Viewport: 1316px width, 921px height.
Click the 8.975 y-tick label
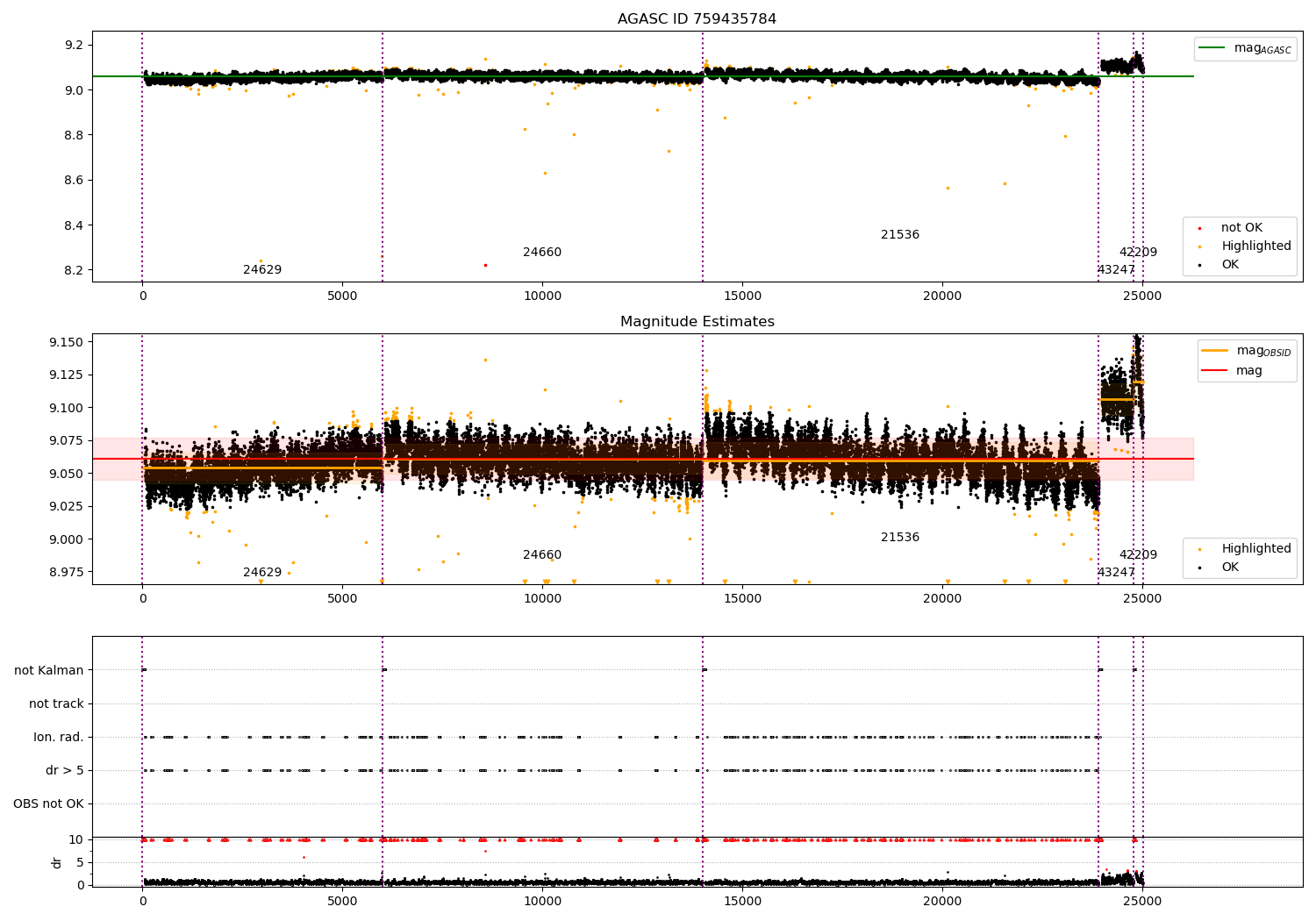tap(67, 573)
